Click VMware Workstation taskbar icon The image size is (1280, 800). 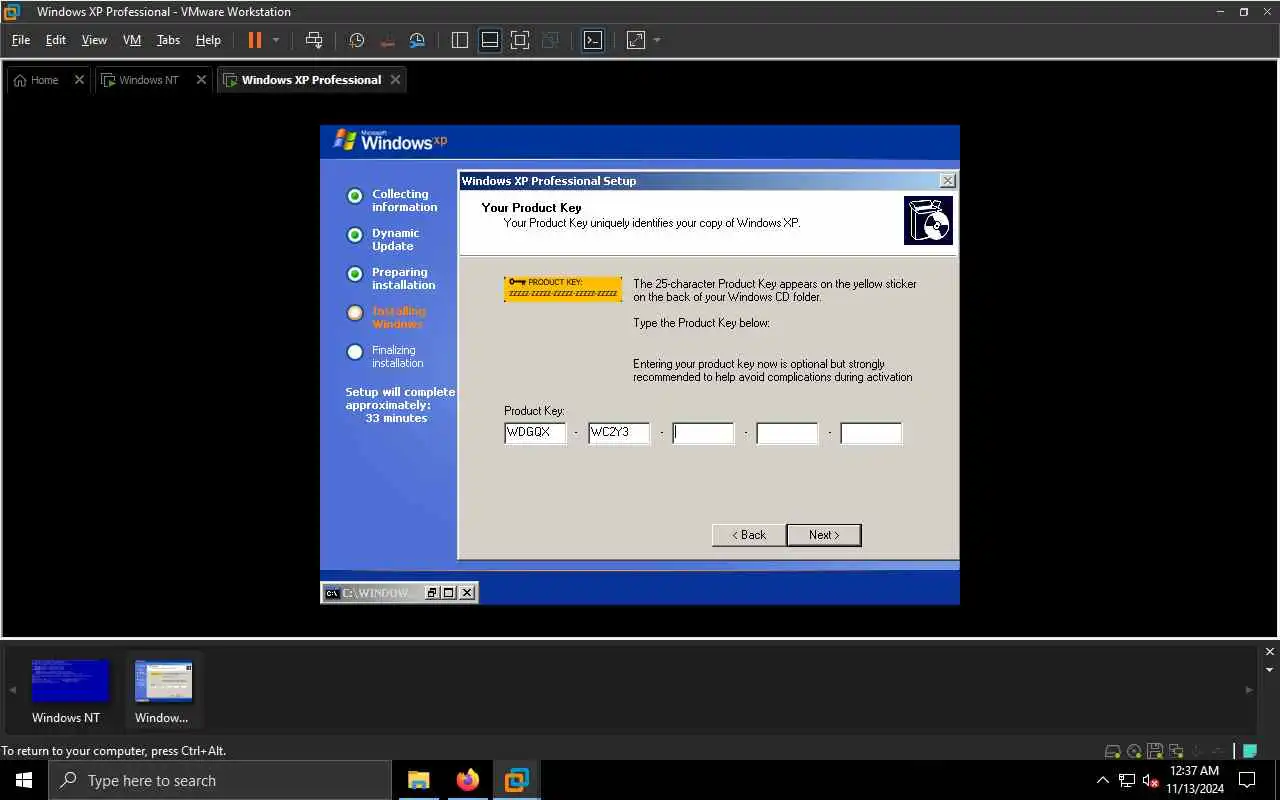[516, 780]
